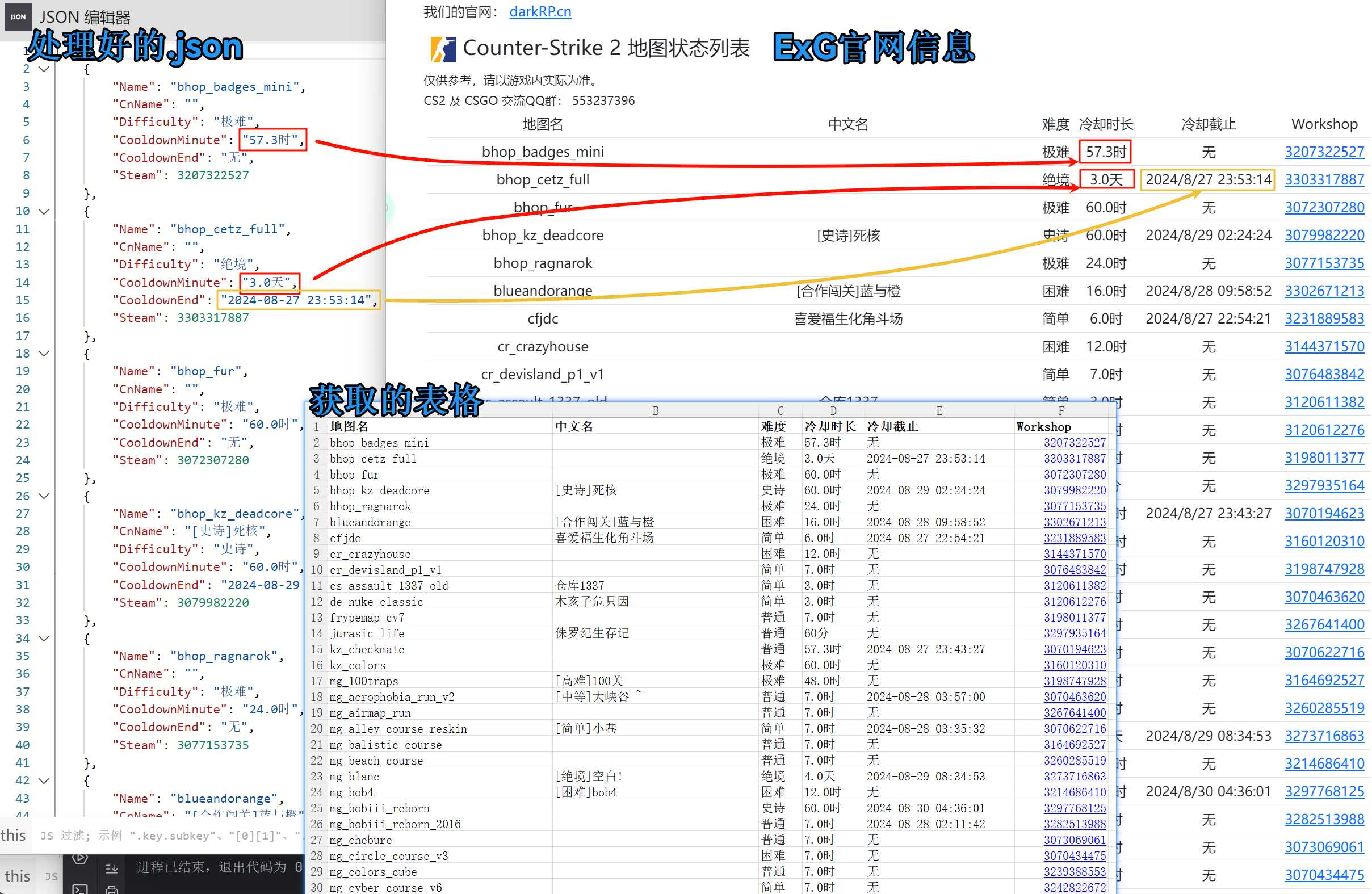This screenshot has width=1372, height=894.
Task: Click JSON Steam value 3077153735 on line 40
Action: coord(213,745)
